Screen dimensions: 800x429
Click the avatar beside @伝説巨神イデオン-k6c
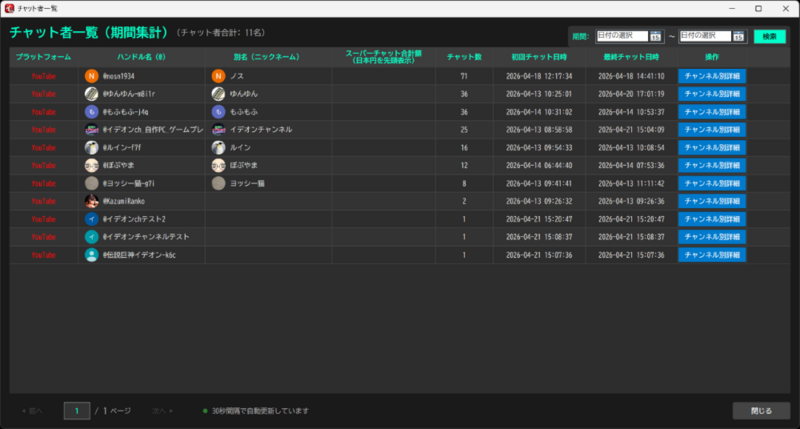(x=92, y=255)
